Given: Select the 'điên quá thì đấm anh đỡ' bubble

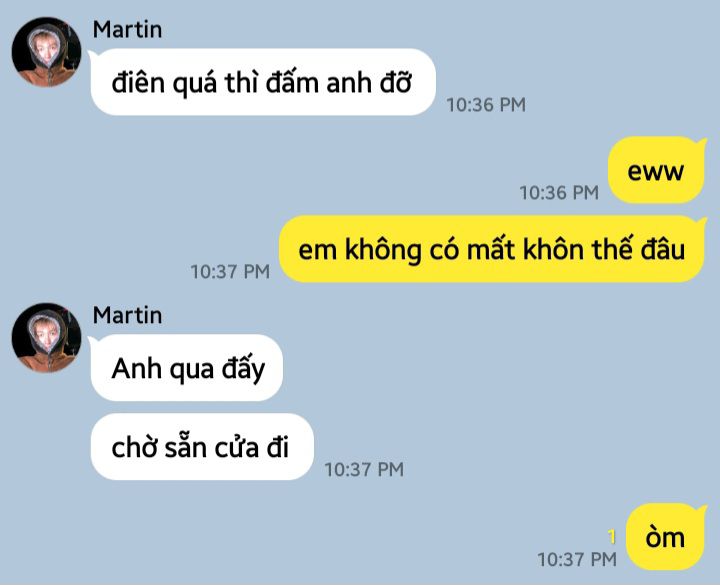Looking at the screenshot, I should tap(263, 82).
